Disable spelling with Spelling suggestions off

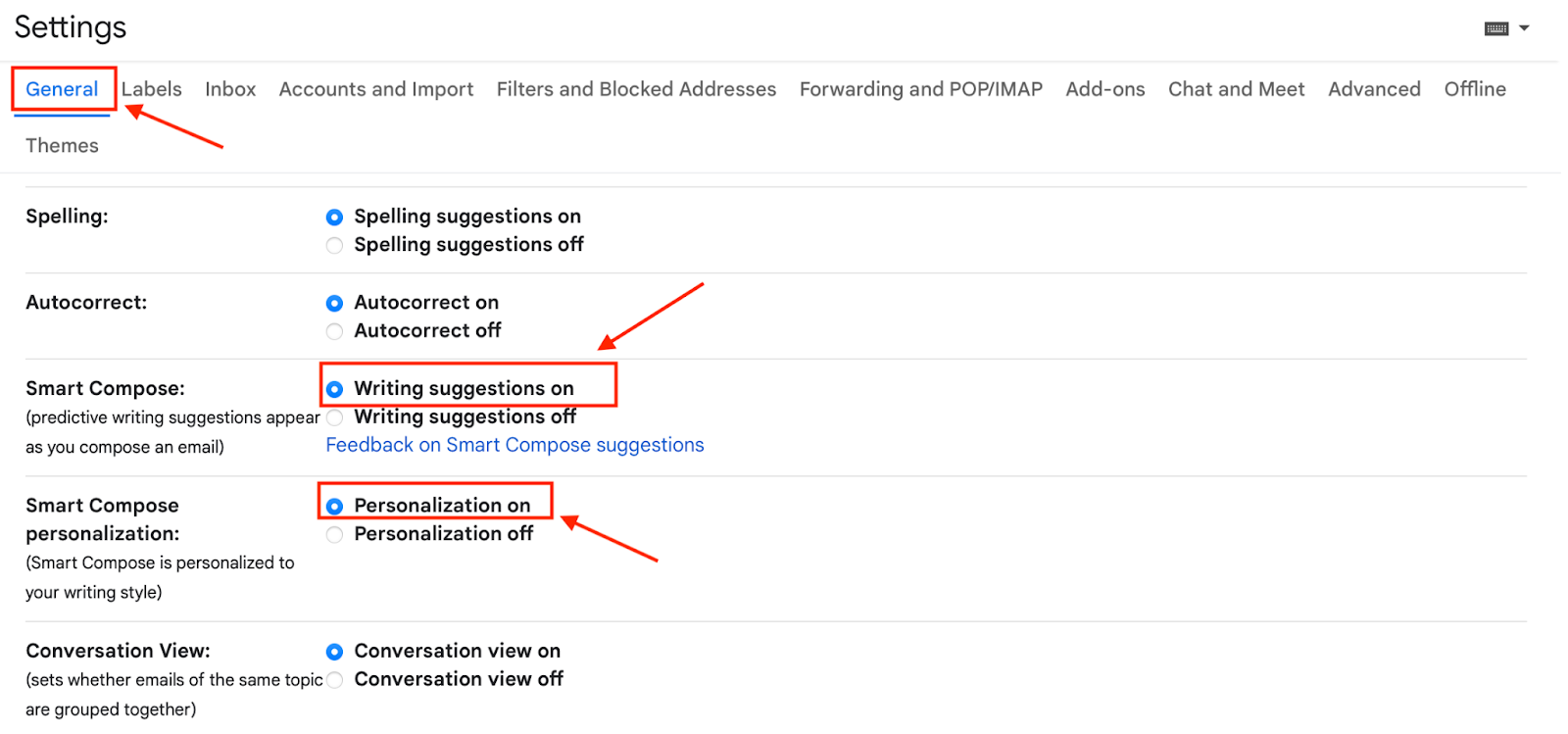click(333, 245)
